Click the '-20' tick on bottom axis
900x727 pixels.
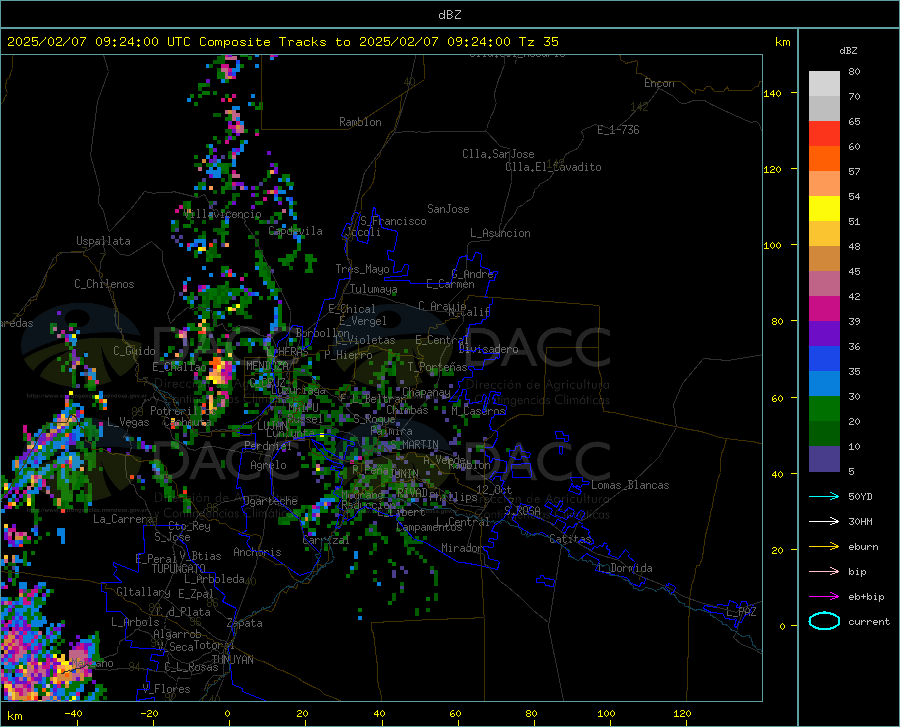tap(149, 714)
